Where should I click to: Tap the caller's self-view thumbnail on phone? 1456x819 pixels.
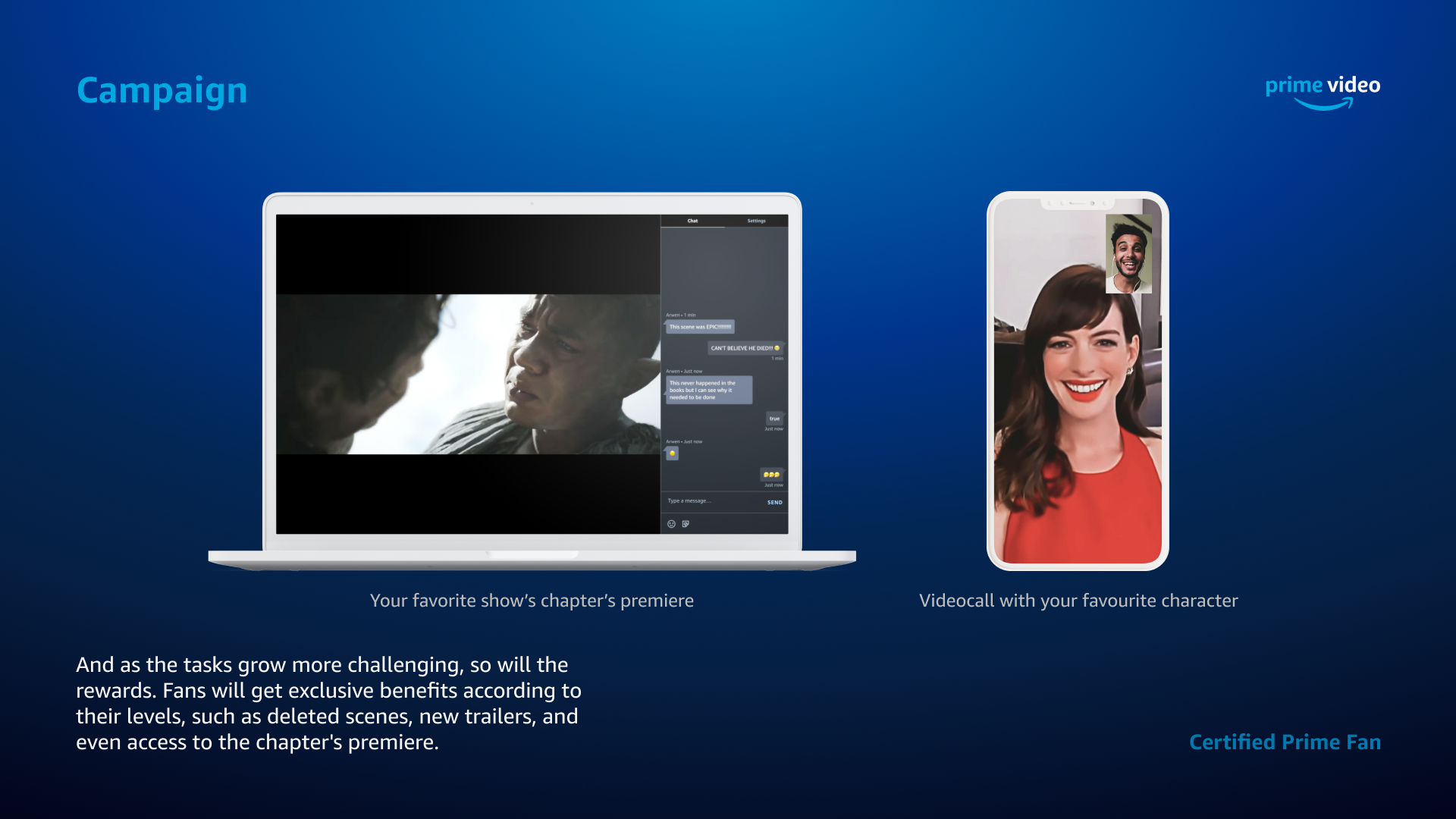pos(1128,253)
